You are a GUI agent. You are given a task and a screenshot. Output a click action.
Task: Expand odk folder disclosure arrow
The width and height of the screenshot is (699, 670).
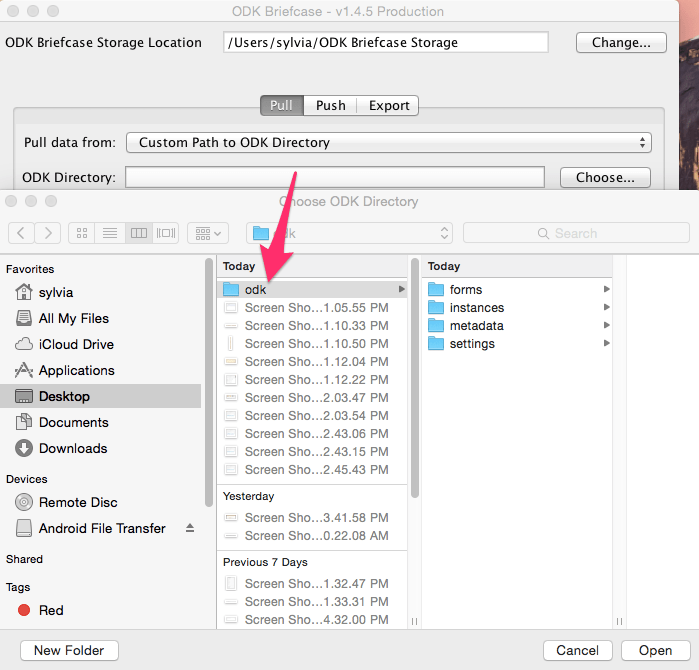coord(402,289)
